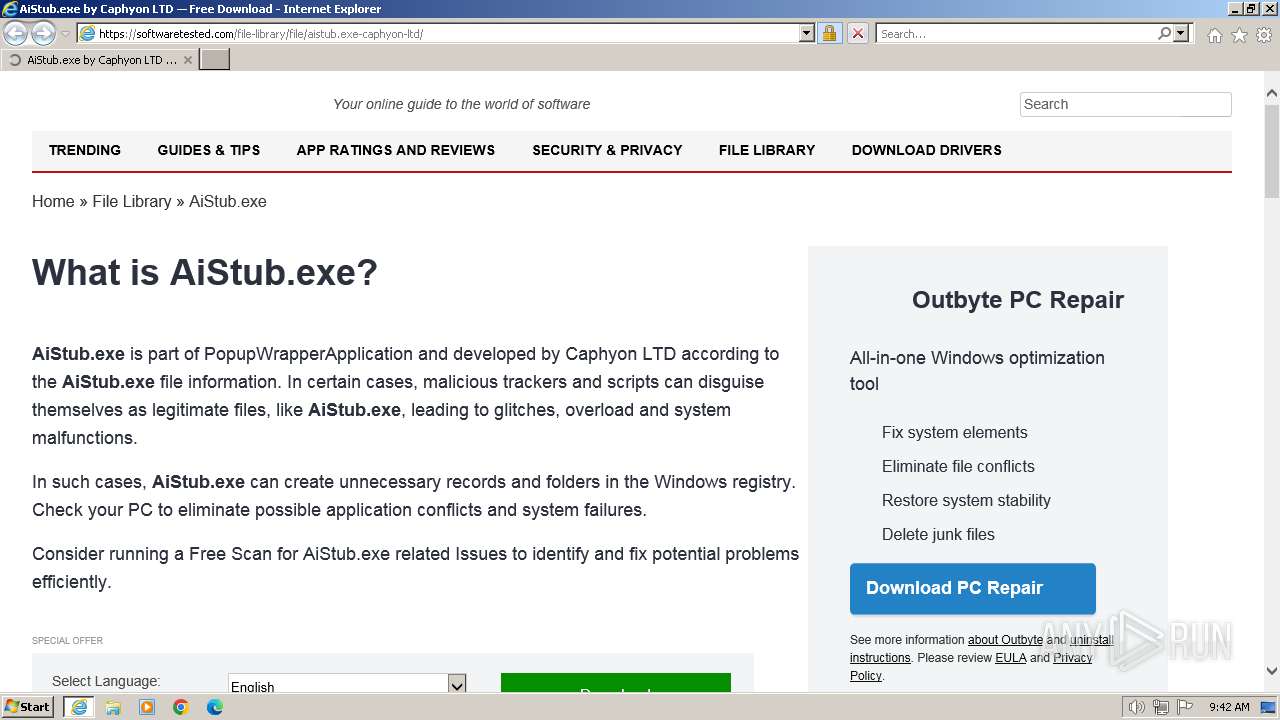Click the Internet Explorer title bar icon
The height and width of the screenshot is (720, 1280).
pyautogui.click(x=10, y=9)
